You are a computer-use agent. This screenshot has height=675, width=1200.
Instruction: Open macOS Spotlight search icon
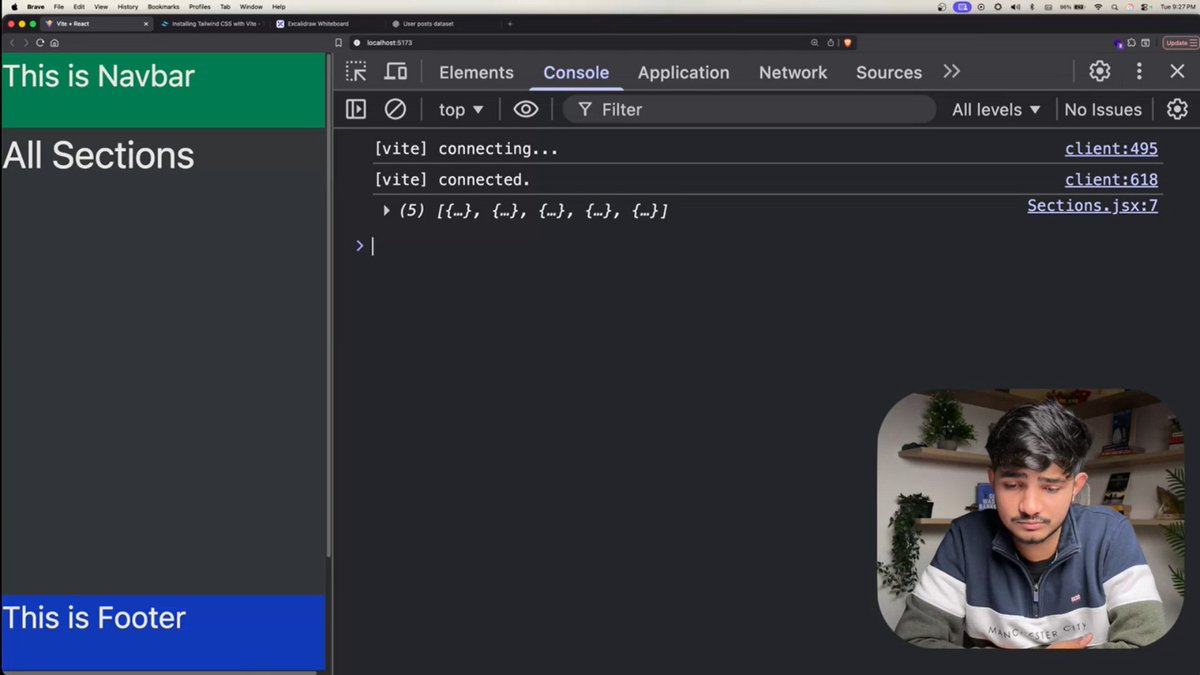coord(1115,7)
